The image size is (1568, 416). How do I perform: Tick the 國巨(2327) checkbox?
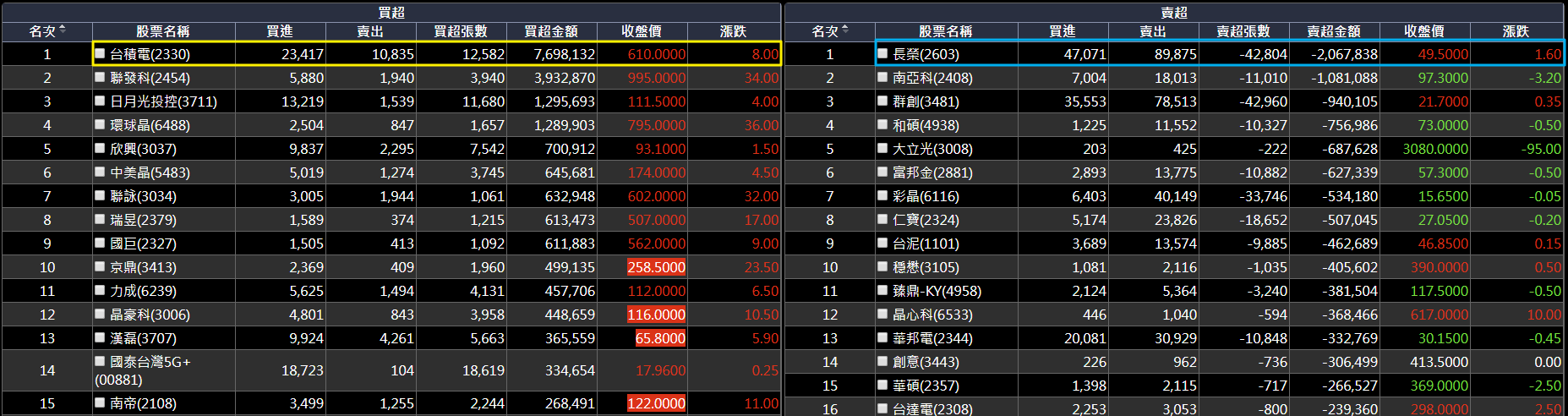point(101,243)
